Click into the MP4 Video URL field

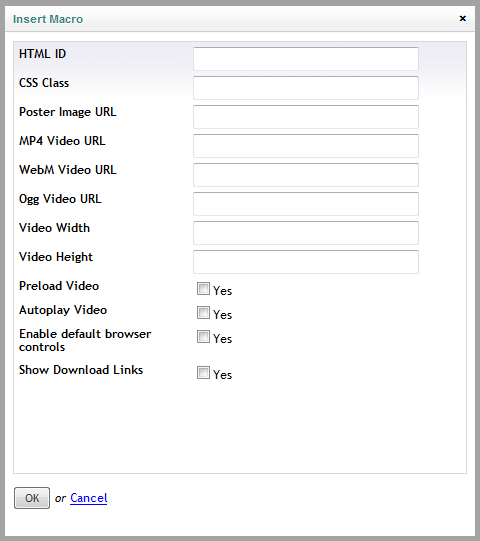click(306, 146)
